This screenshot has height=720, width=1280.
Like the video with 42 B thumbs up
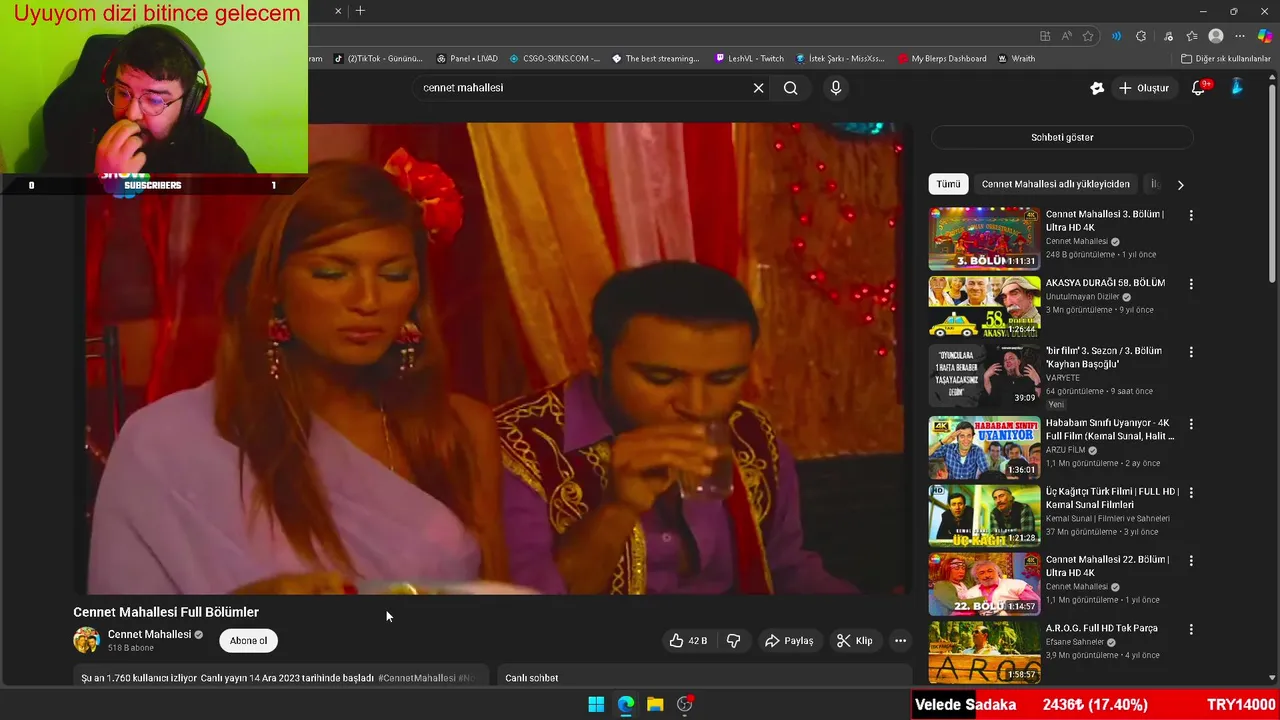(x=688, y=641)
